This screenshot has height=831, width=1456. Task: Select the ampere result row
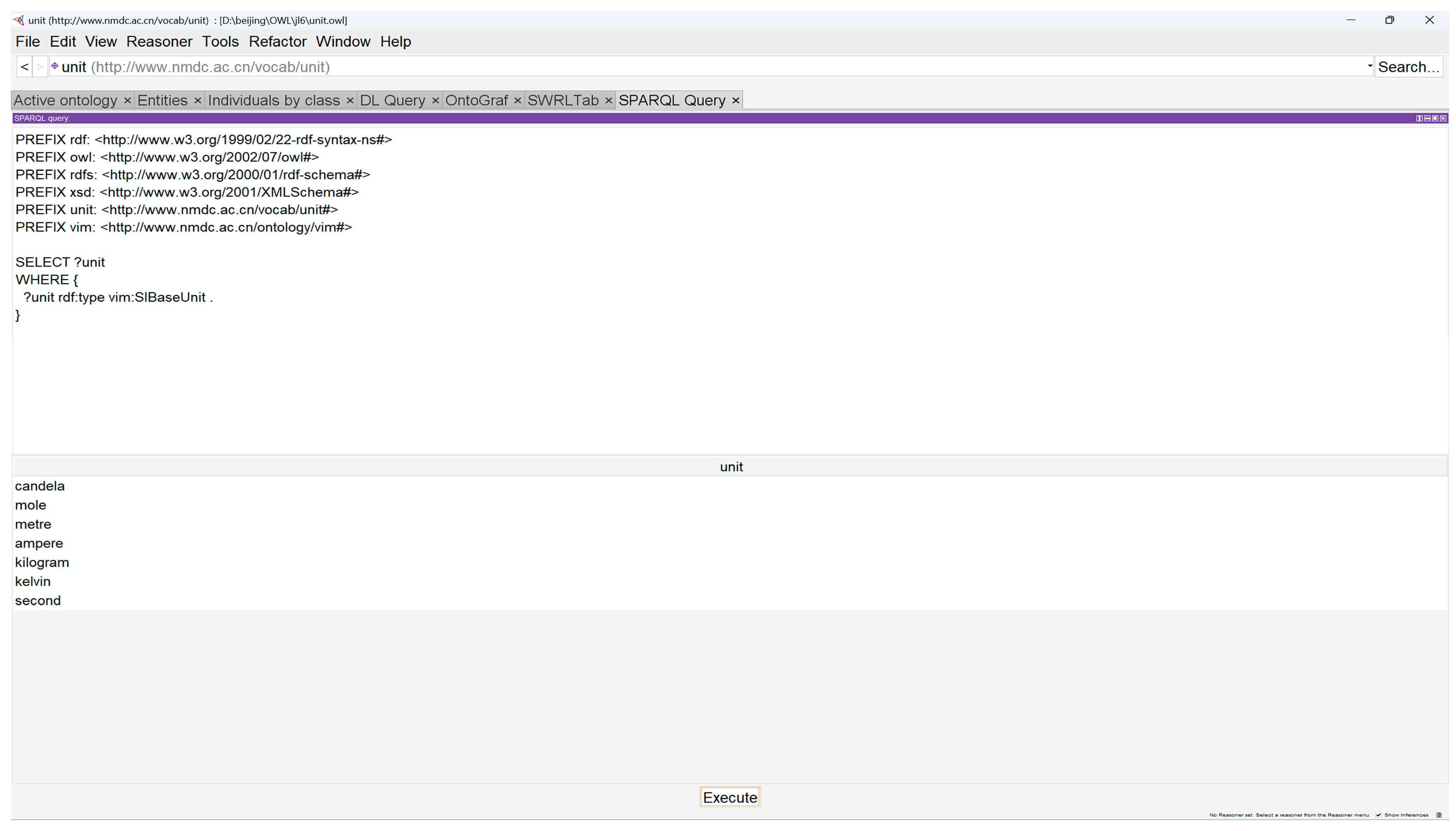tap(730, 543)
